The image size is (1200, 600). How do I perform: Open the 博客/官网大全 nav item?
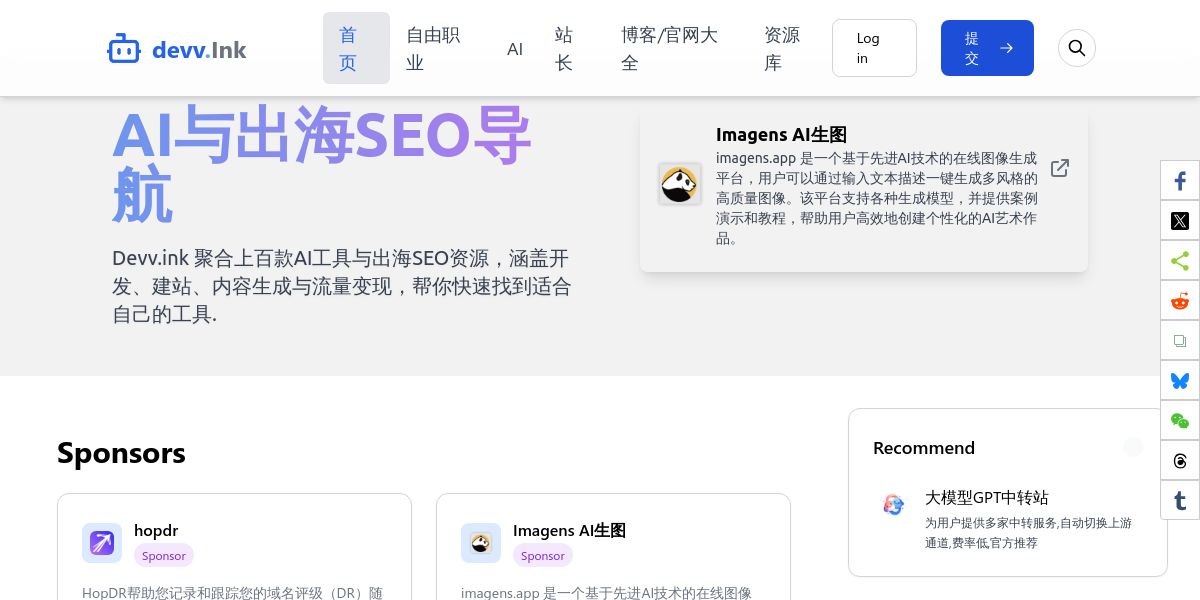(x=676, y=48)
